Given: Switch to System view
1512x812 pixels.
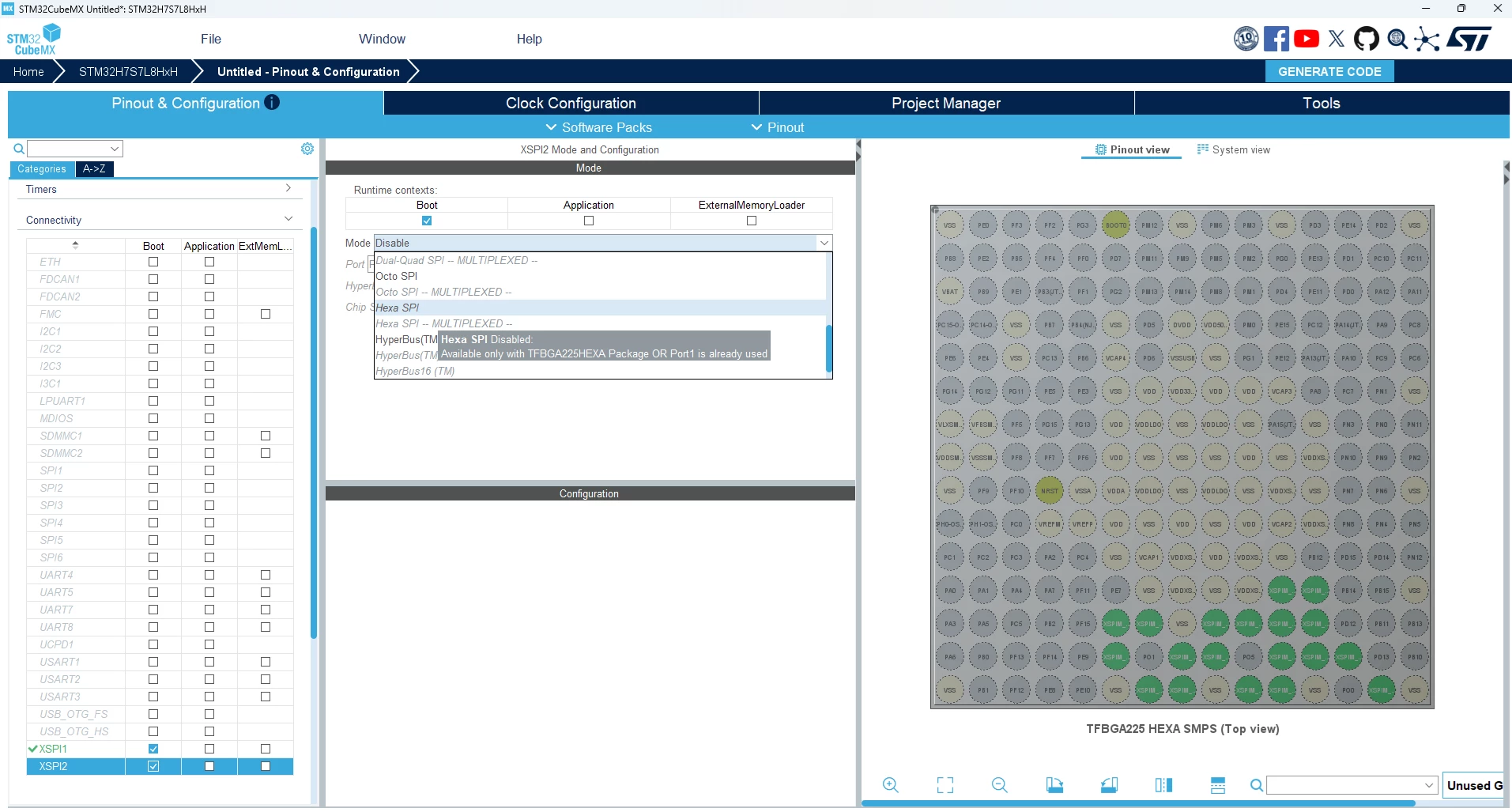Looking at the screenshot, I should pyautogui.click(x=1234, y=149).
